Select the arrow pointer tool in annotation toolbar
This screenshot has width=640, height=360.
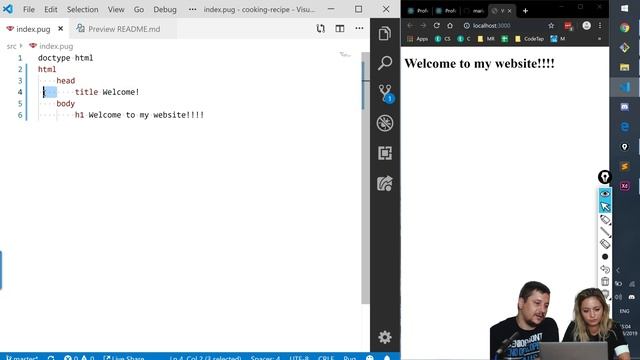[605, 207]
